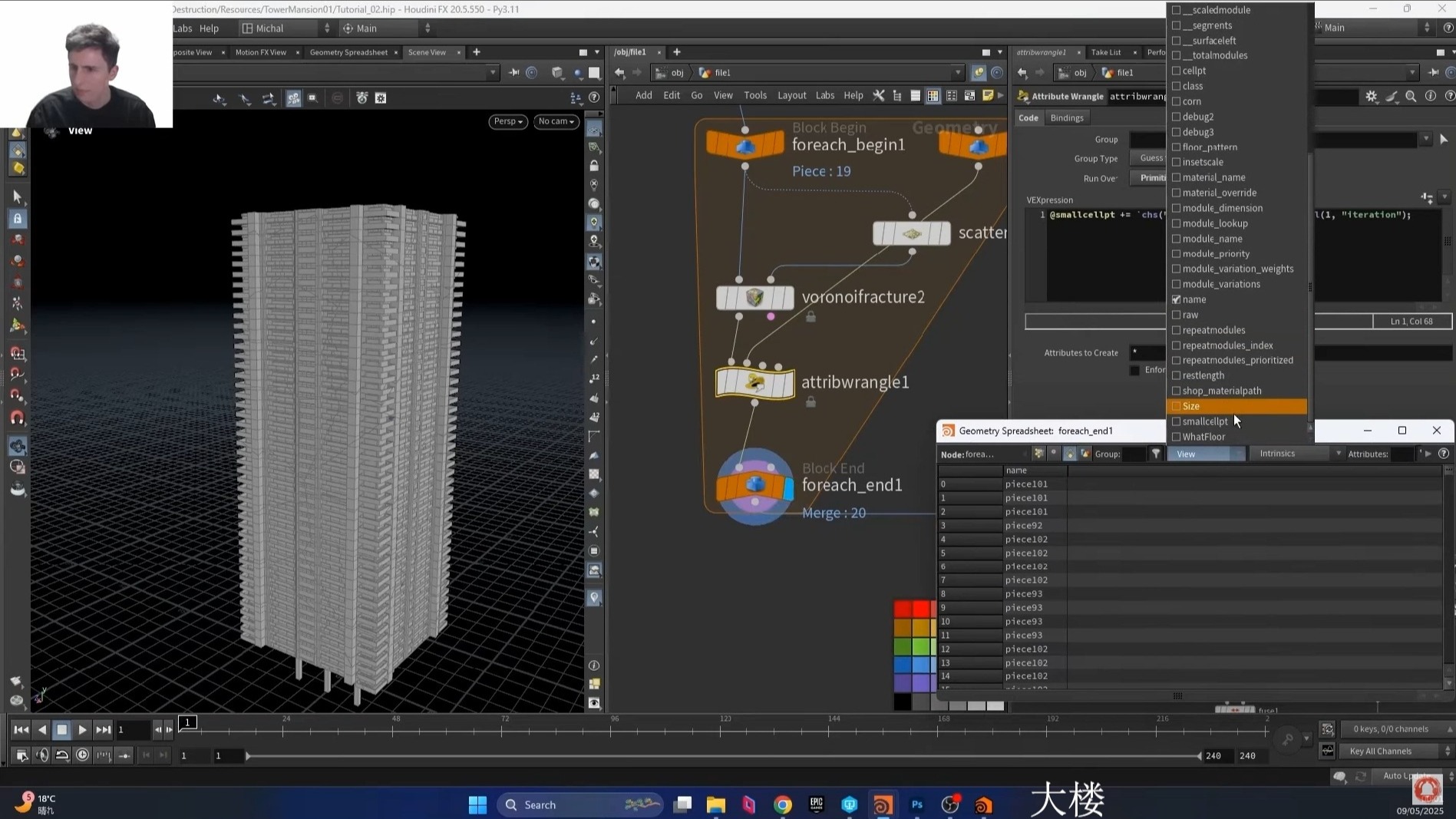Check the cellpt attribute
The height and width of the screenshot is (819, 1456).
(1176, 71)
